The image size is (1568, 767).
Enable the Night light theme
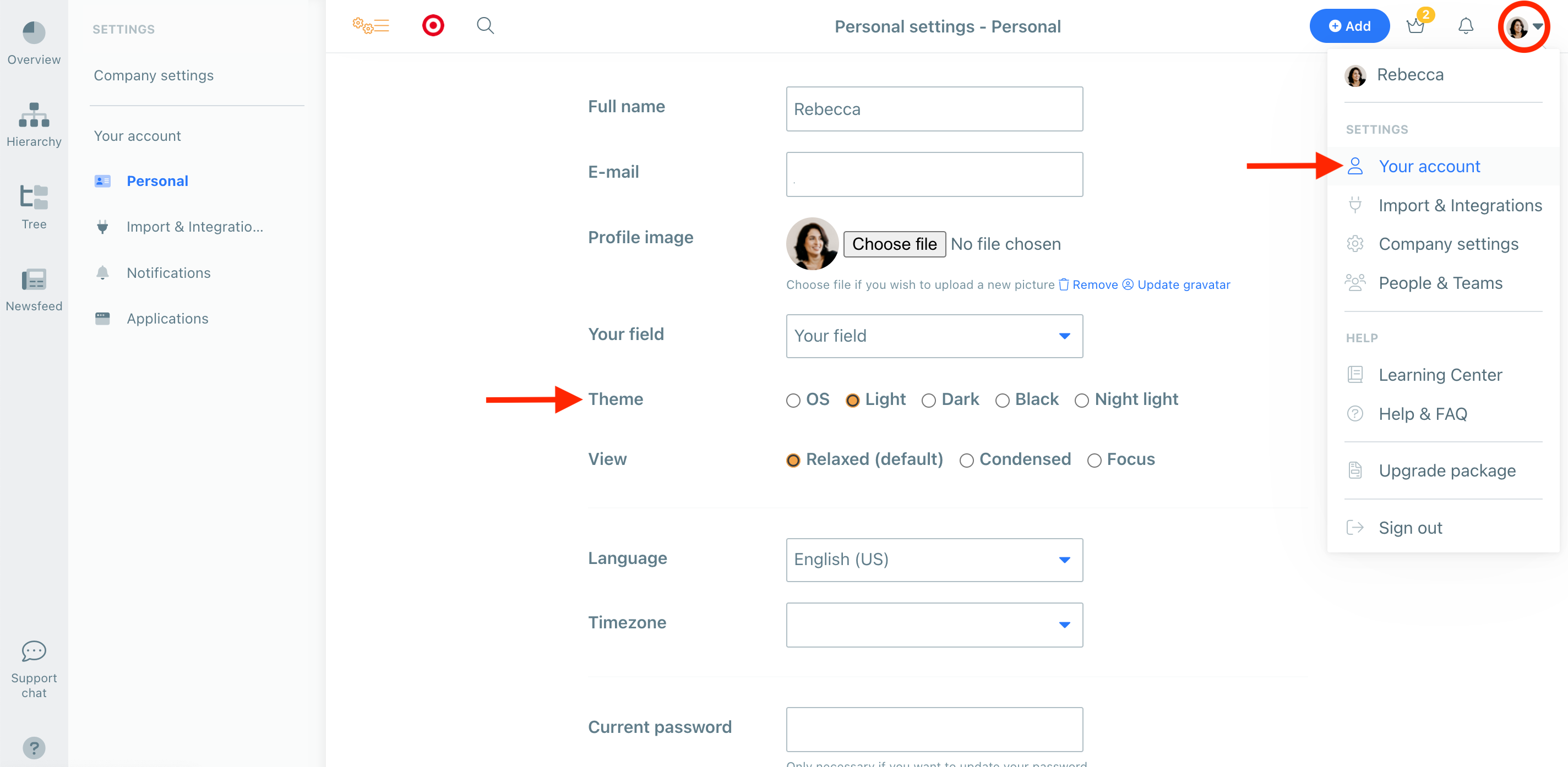(1082, 400)
